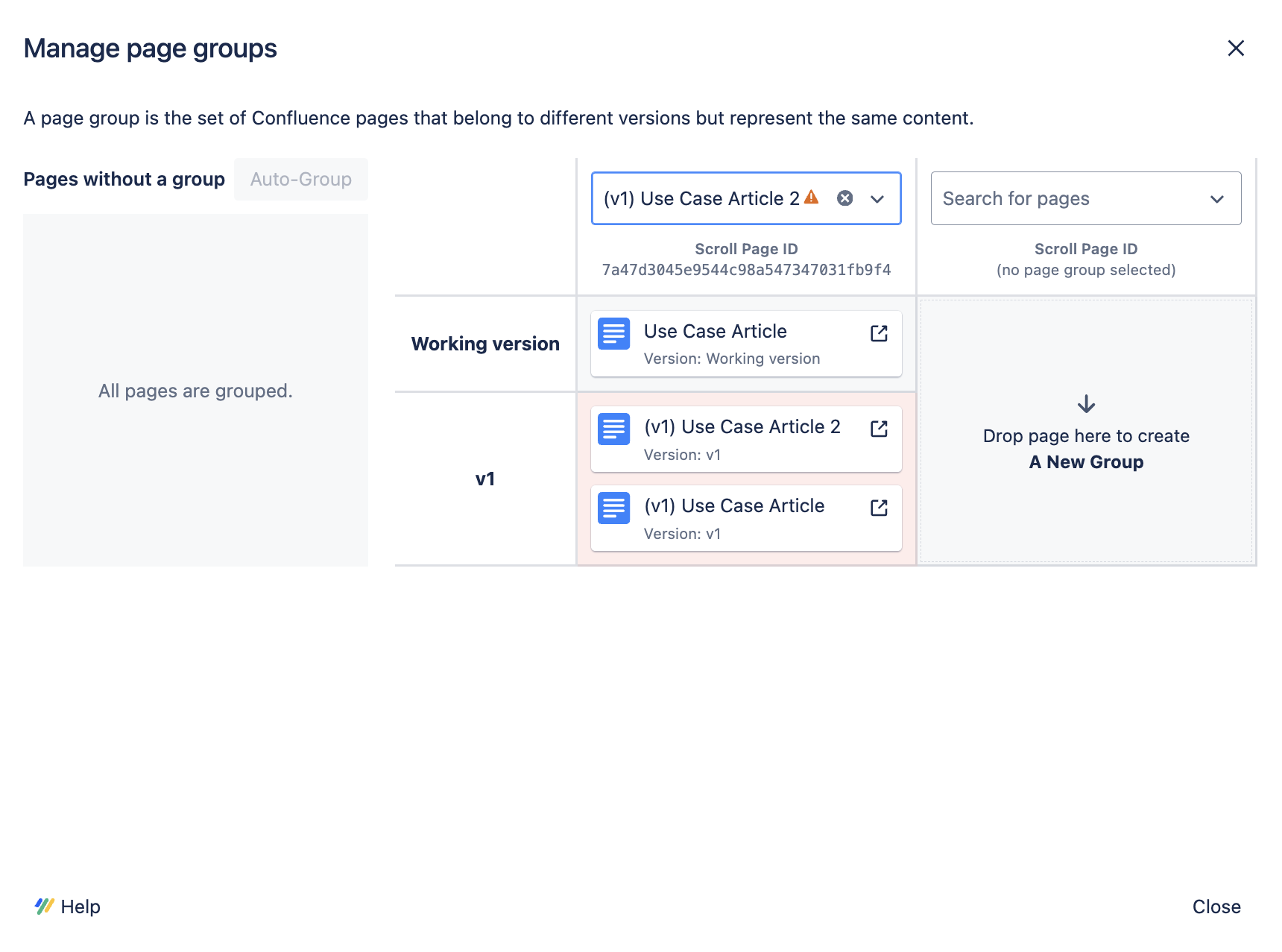The image size is (1282, 952).
Task: Click the Use Case Article document icon
Action: tap(614, 334)
